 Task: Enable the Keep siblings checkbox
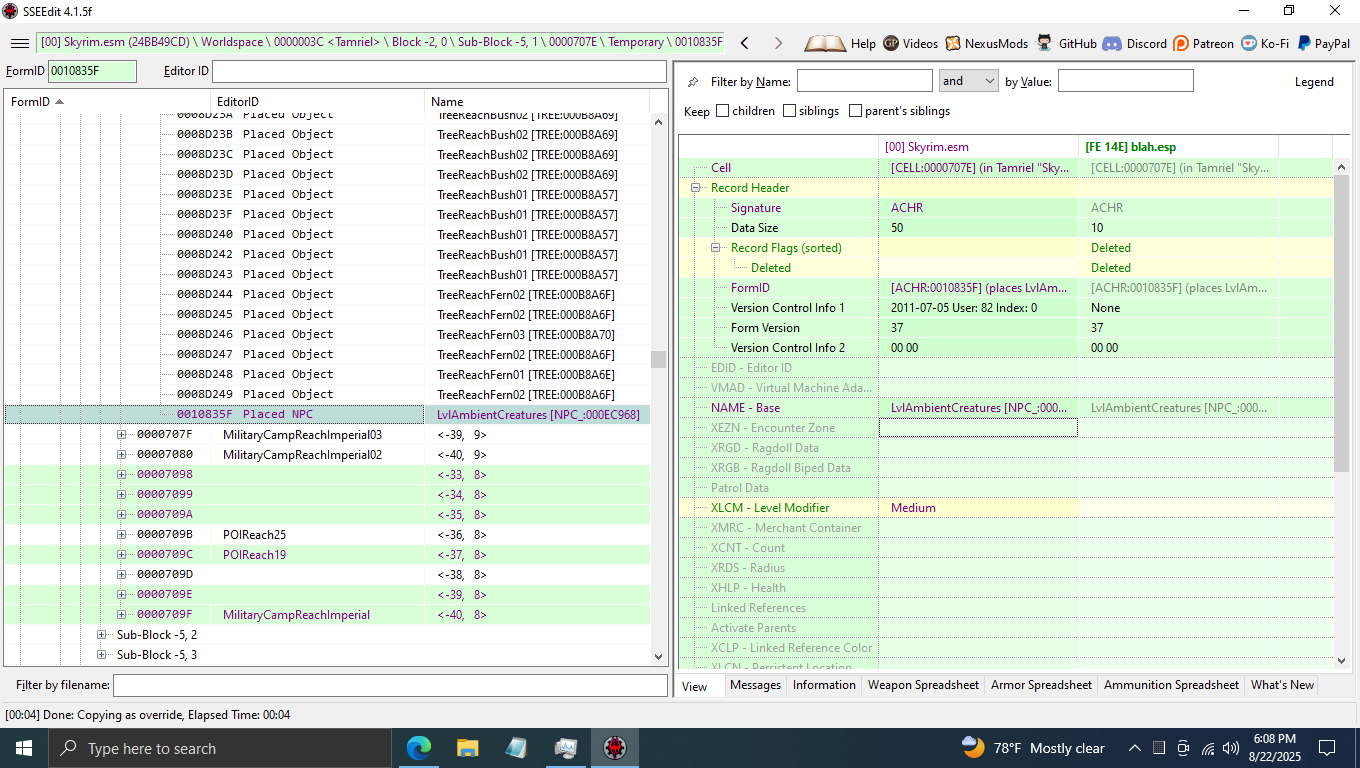(x=790, y=111)
